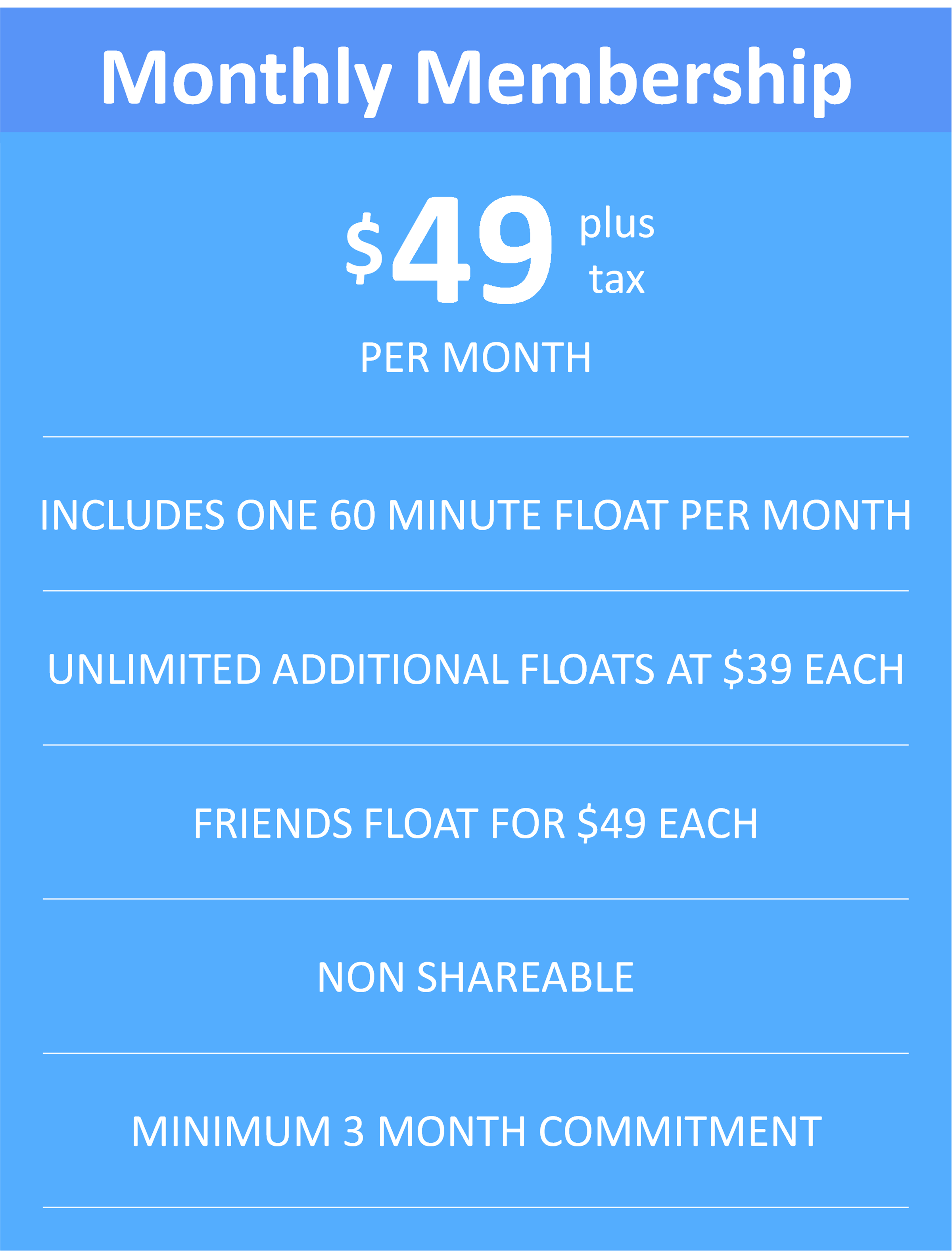
Task: Click the word FRIENDS in the feature list
Action: 273,824
